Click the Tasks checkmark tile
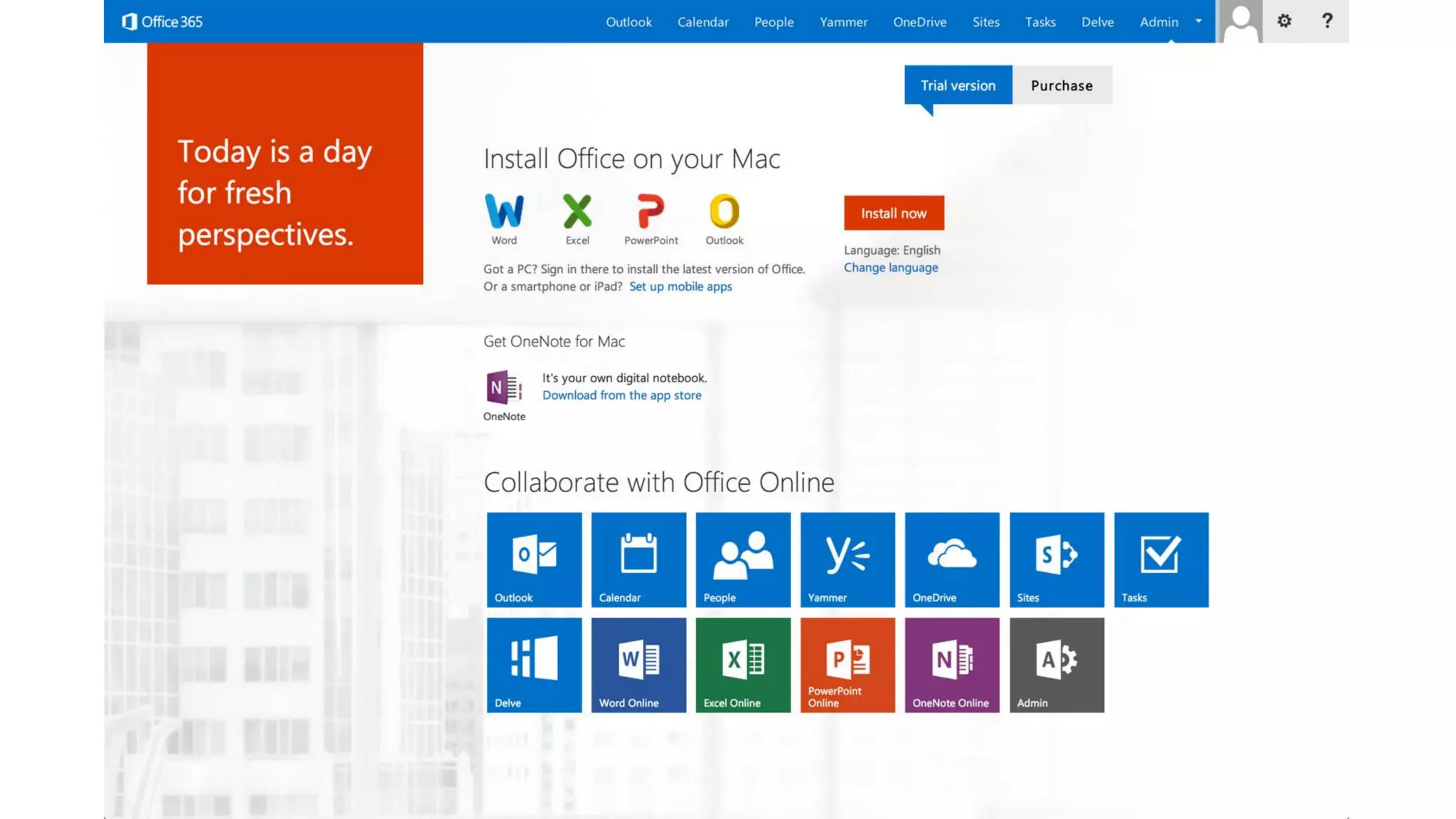This screenshot has height=819, width=1456. 1161,560
